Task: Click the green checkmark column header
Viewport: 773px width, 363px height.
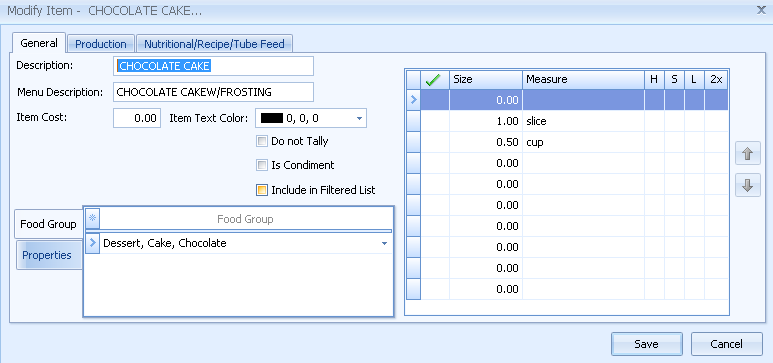Action: [435, 79]
